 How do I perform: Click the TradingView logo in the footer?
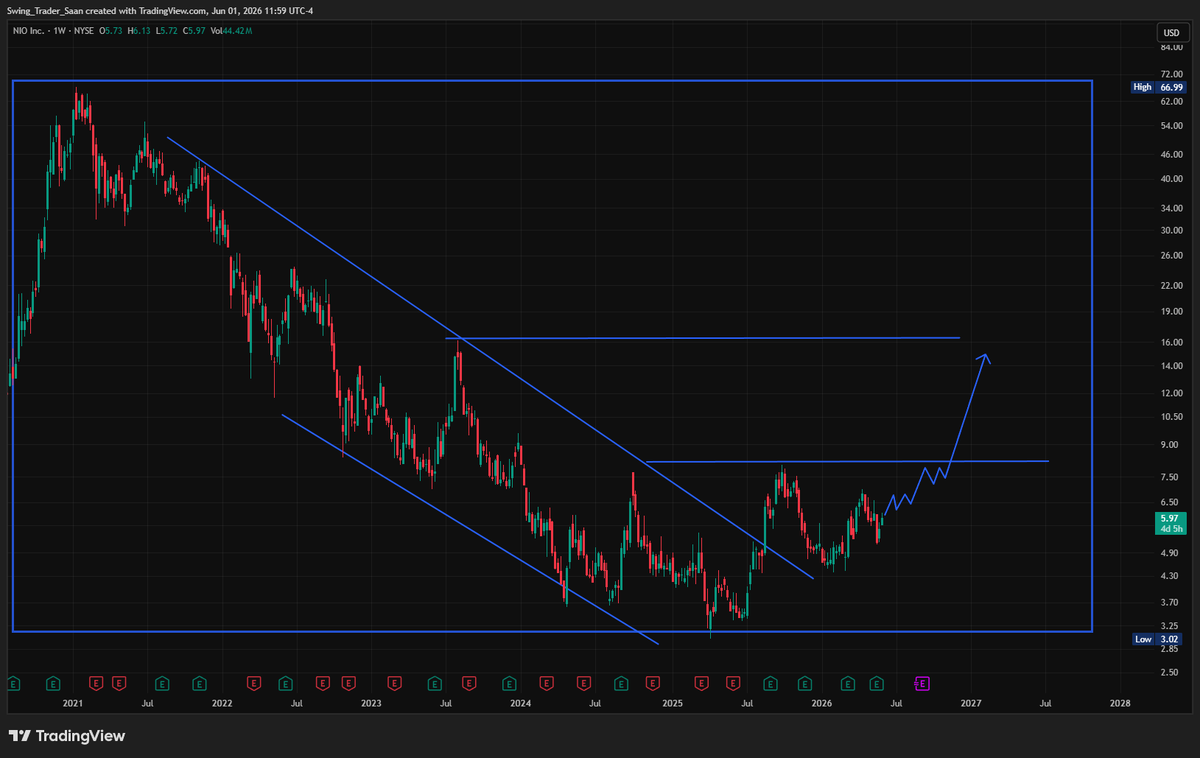pyautogui.click(x=67, y=736)
